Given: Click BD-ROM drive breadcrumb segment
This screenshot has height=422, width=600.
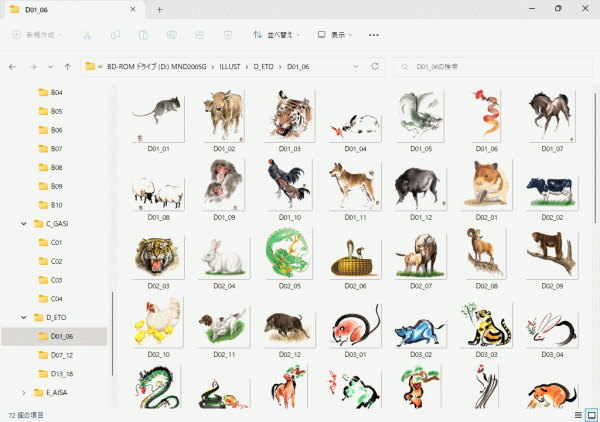Looking at the screenshot, I should 157,67.
